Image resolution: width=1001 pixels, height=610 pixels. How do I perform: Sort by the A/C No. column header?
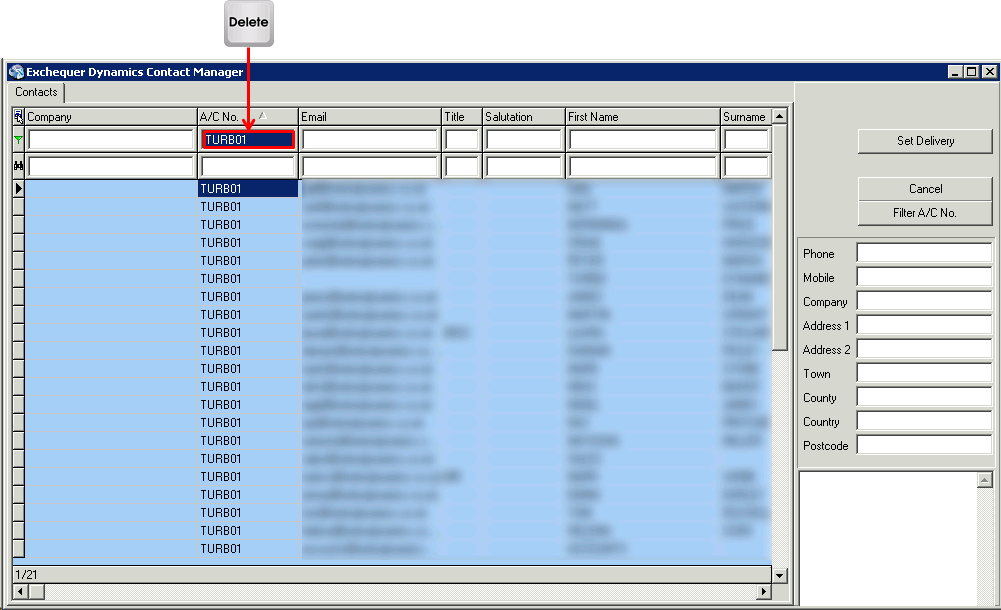(248, 117)
